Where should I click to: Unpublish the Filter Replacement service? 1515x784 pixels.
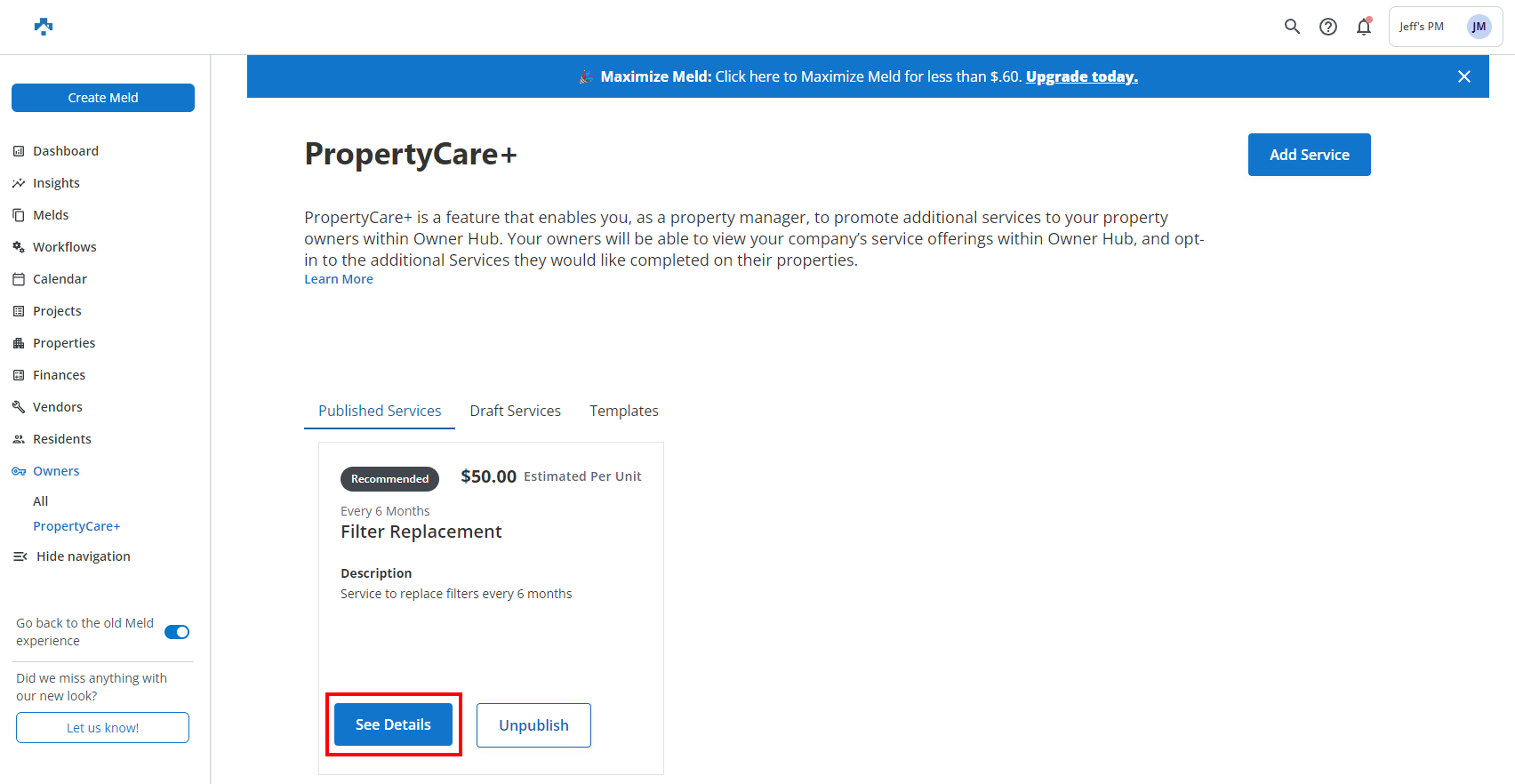tap(533, 725)
